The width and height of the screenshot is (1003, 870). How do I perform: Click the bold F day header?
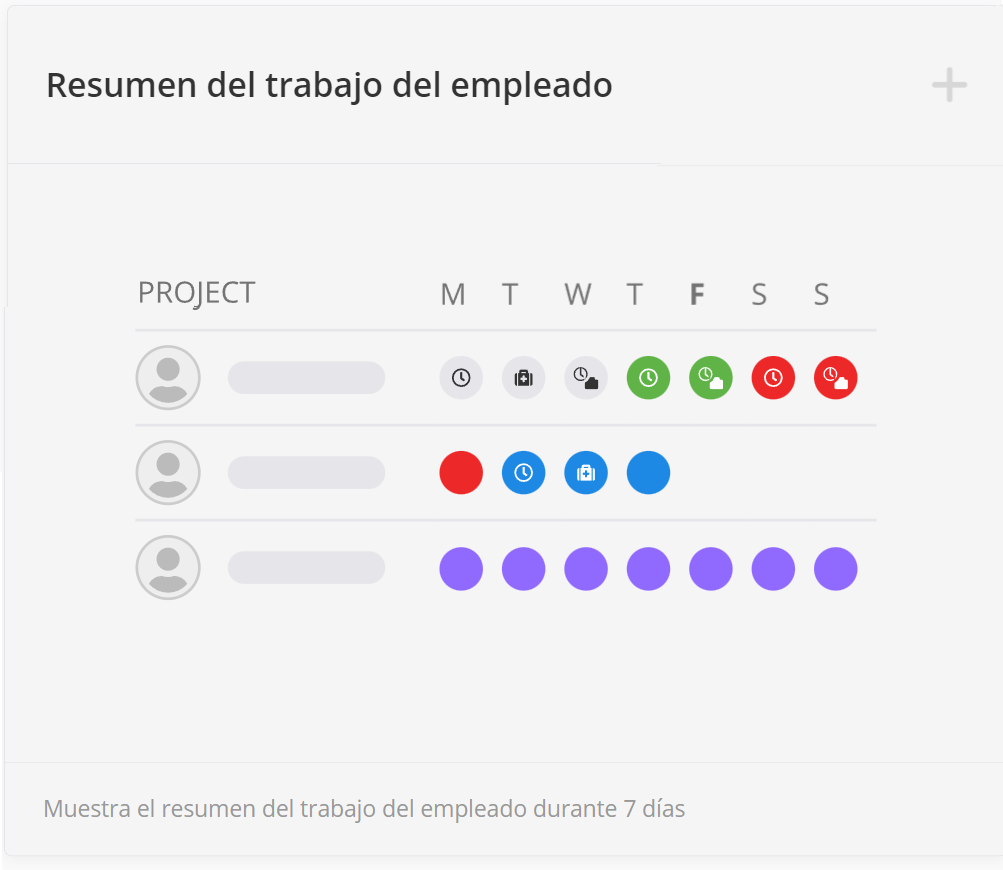(698, 295)
